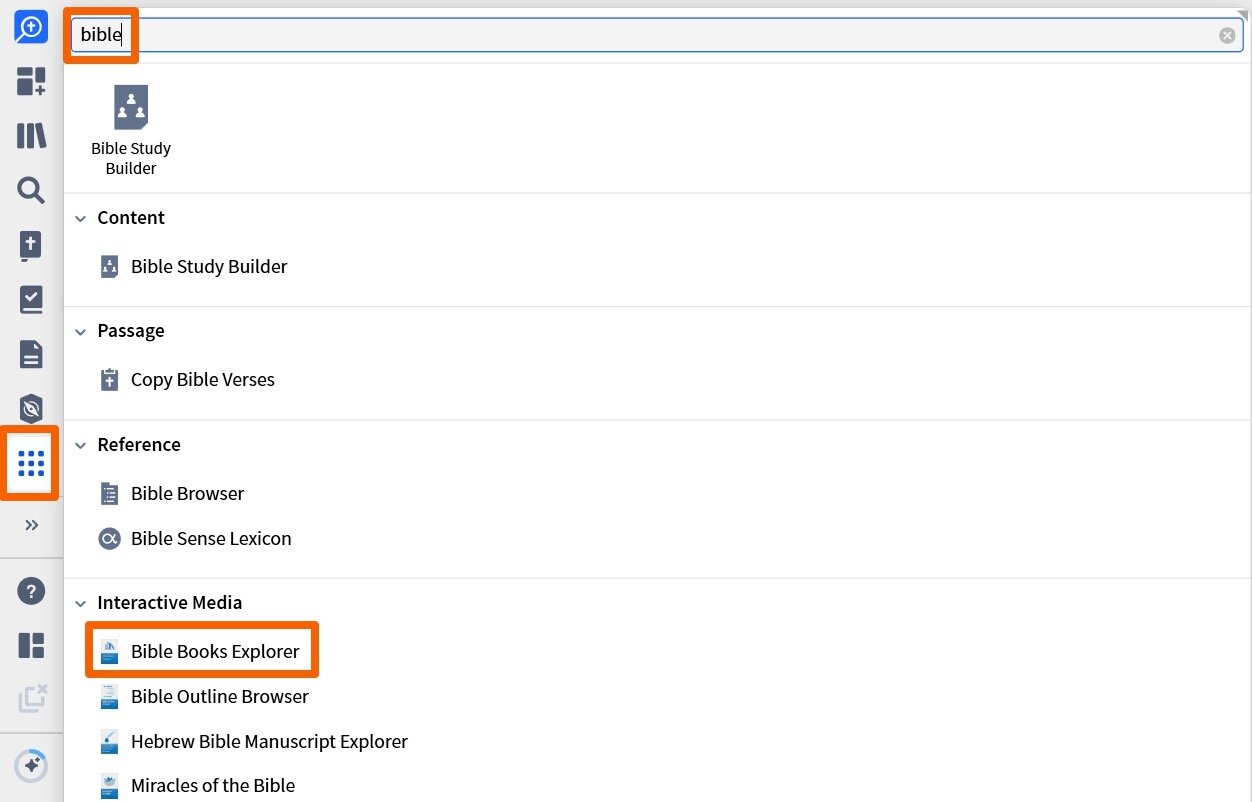Open the Logos home icon atop sidebar
Screen dimensions: 1252x802
pos(31,27)
